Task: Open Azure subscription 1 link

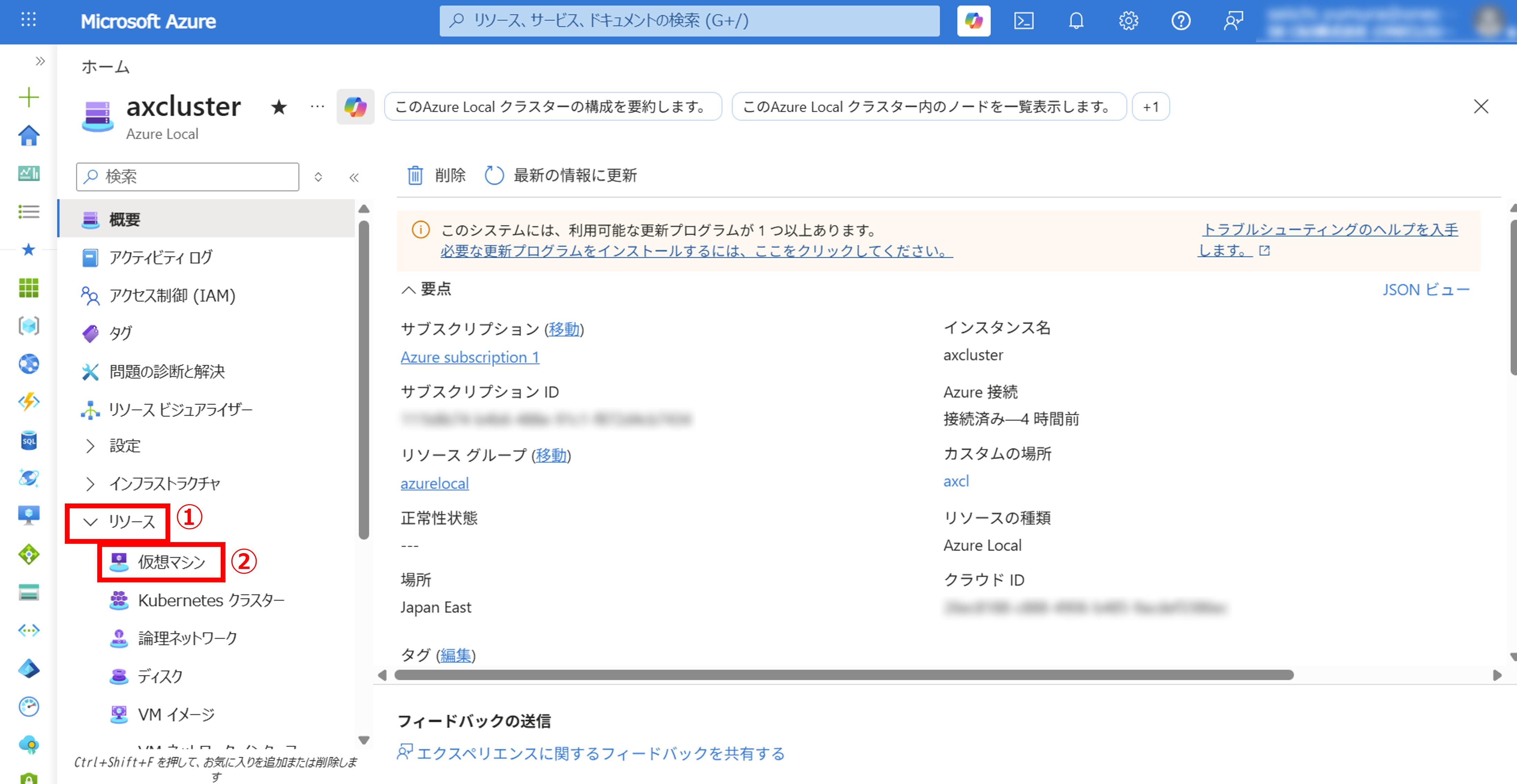Action: [470, 357]
